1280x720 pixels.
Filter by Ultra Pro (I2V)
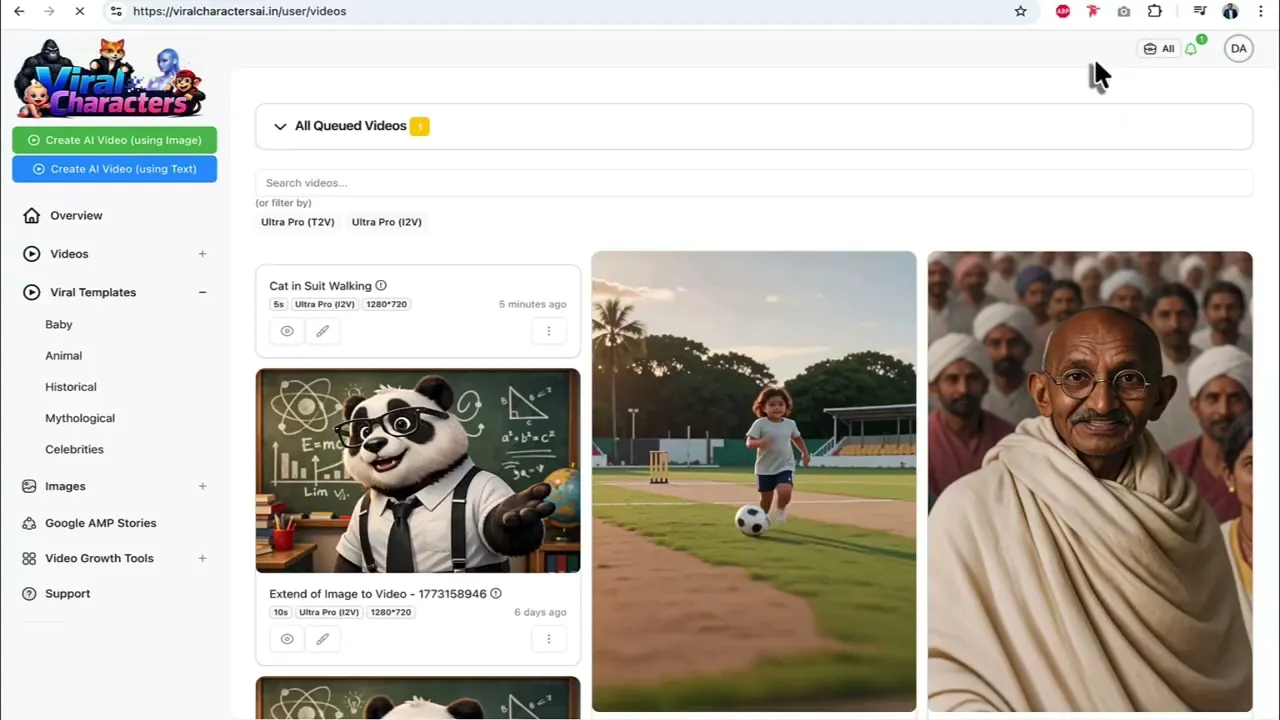(x=387, y=222)
